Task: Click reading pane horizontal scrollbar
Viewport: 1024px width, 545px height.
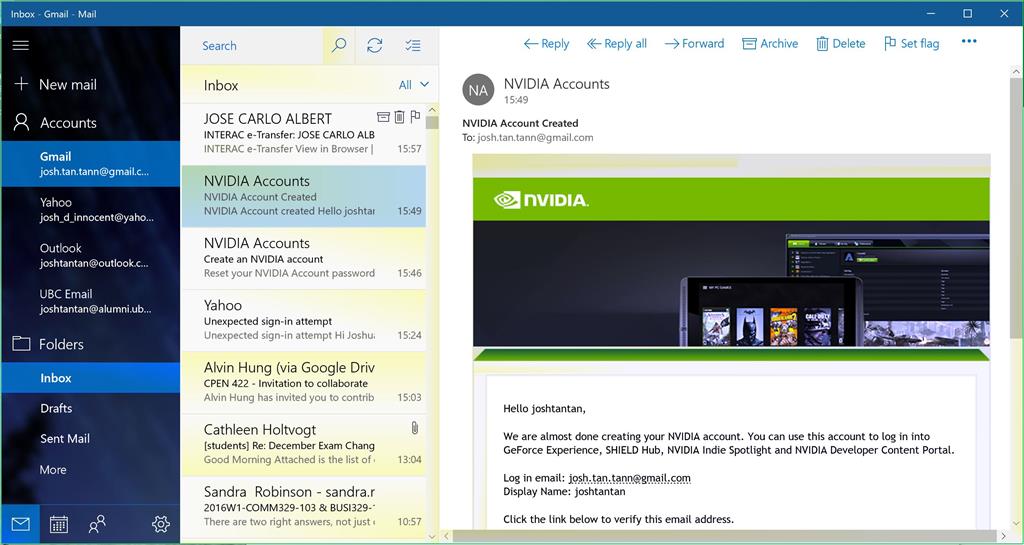Action: (x=726, y=536)
